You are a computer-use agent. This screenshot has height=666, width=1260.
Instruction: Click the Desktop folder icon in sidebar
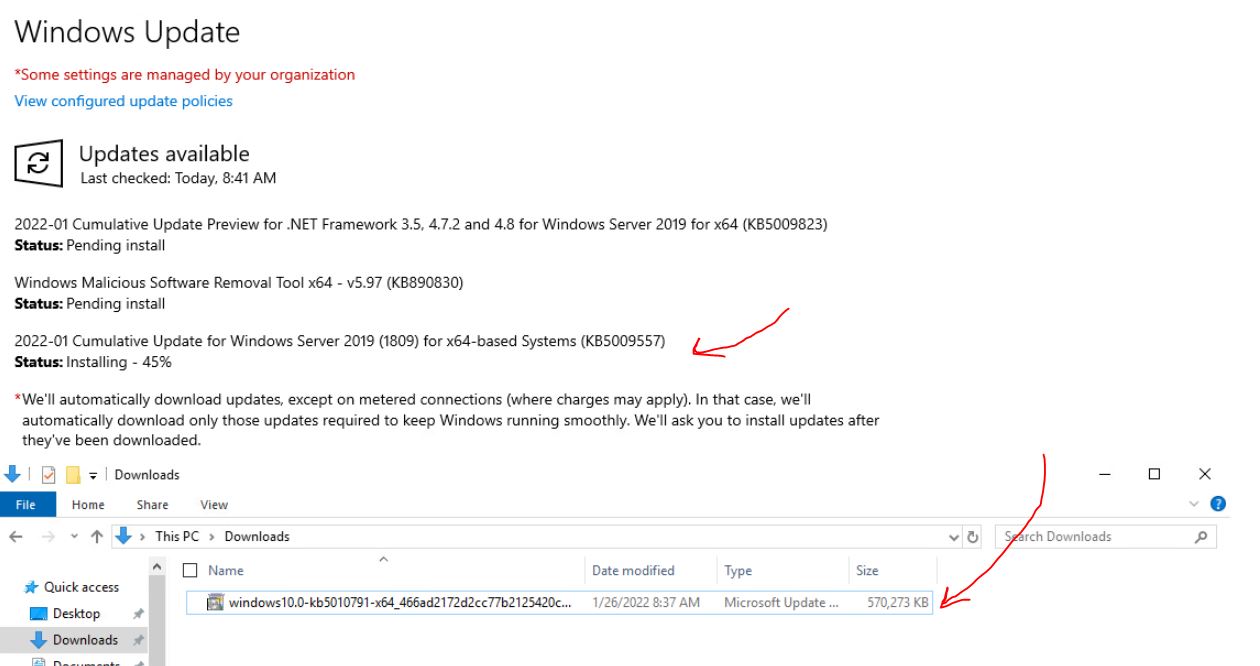coord(38,613)
